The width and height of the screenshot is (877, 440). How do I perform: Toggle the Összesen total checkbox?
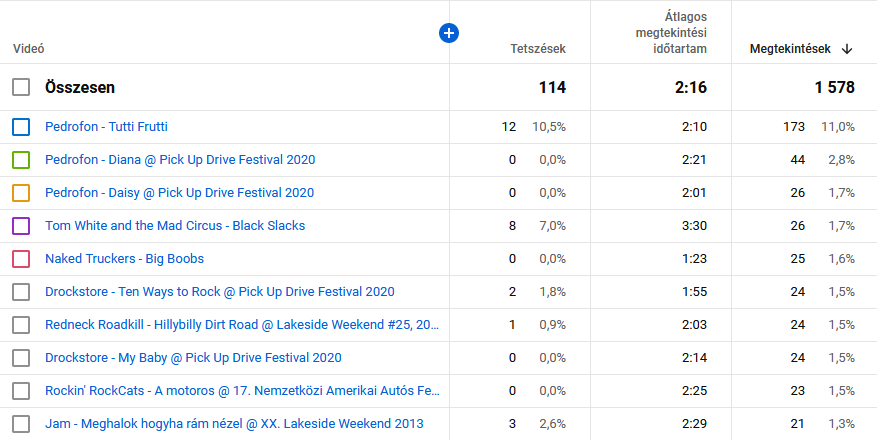pos(21,88)
